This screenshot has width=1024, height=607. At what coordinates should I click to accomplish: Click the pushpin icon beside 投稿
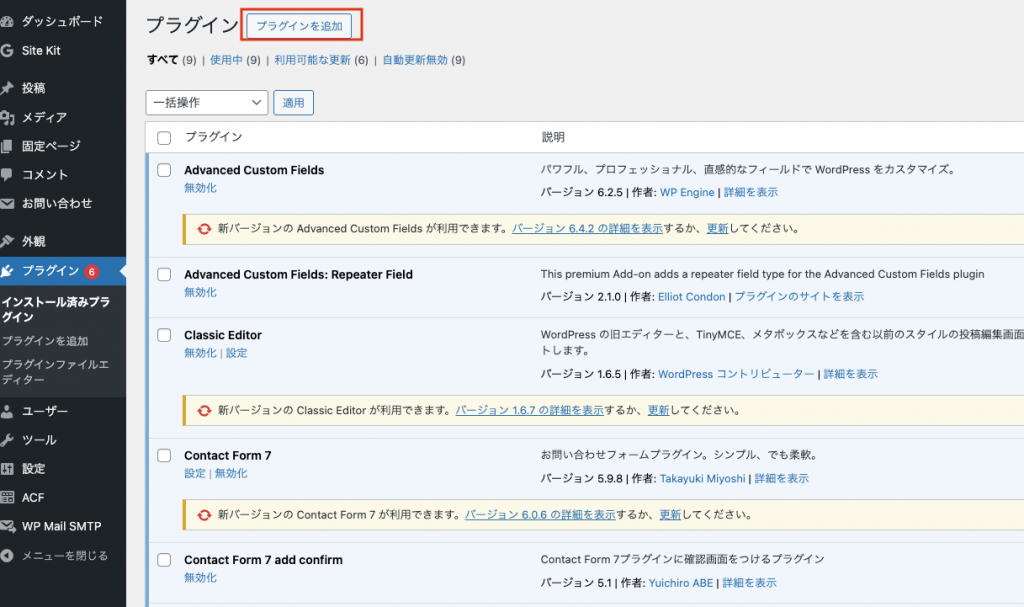pyautogui.click(x=7, y=88)
